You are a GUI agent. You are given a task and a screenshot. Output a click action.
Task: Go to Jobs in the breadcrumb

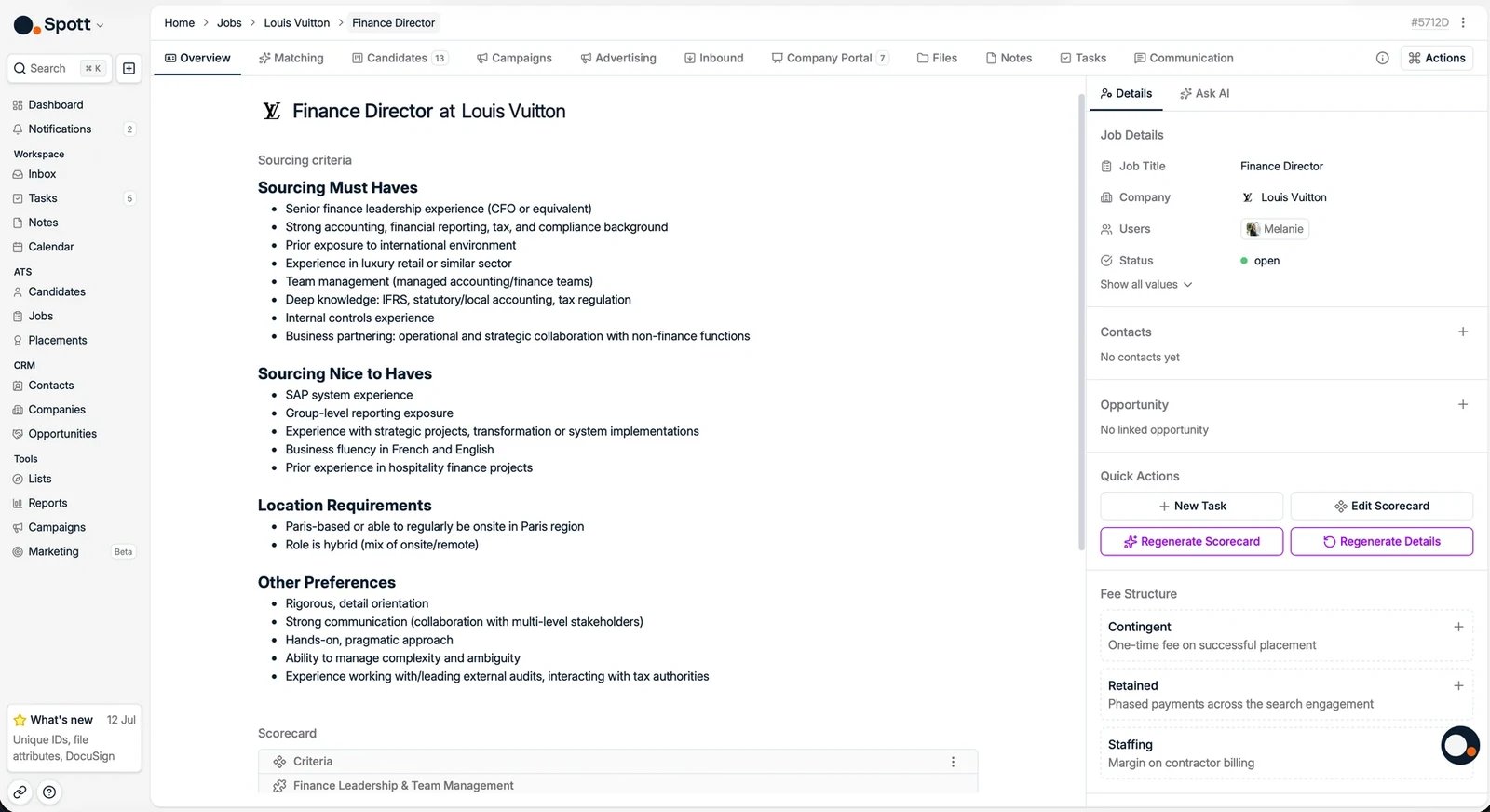click(x=229, y=22)
